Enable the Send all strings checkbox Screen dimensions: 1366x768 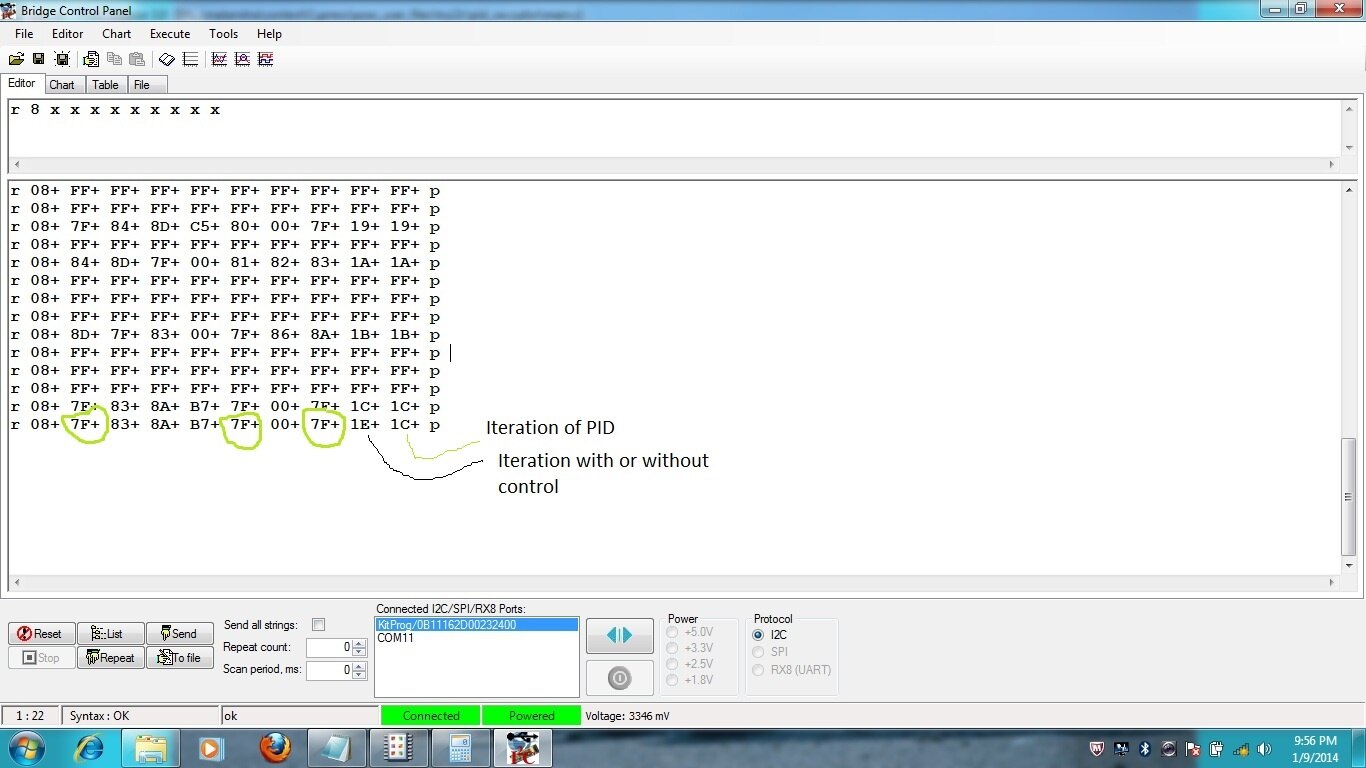point(318,625)
